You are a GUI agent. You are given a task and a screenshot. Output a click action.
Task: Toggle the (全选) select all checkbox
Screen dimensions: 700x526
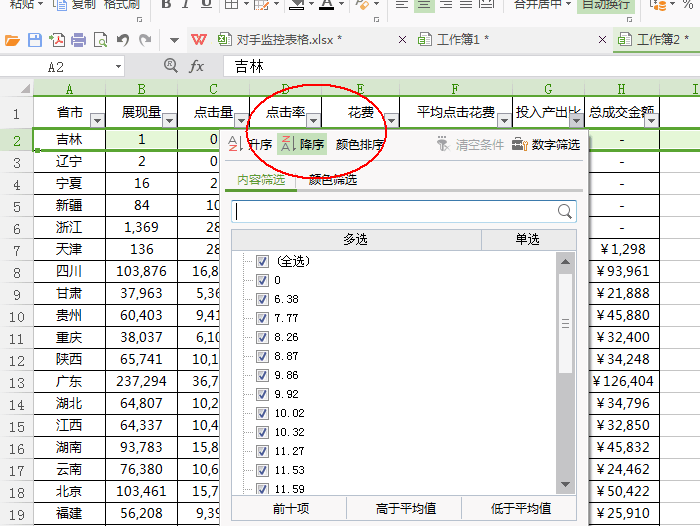(x=262, y=261)
